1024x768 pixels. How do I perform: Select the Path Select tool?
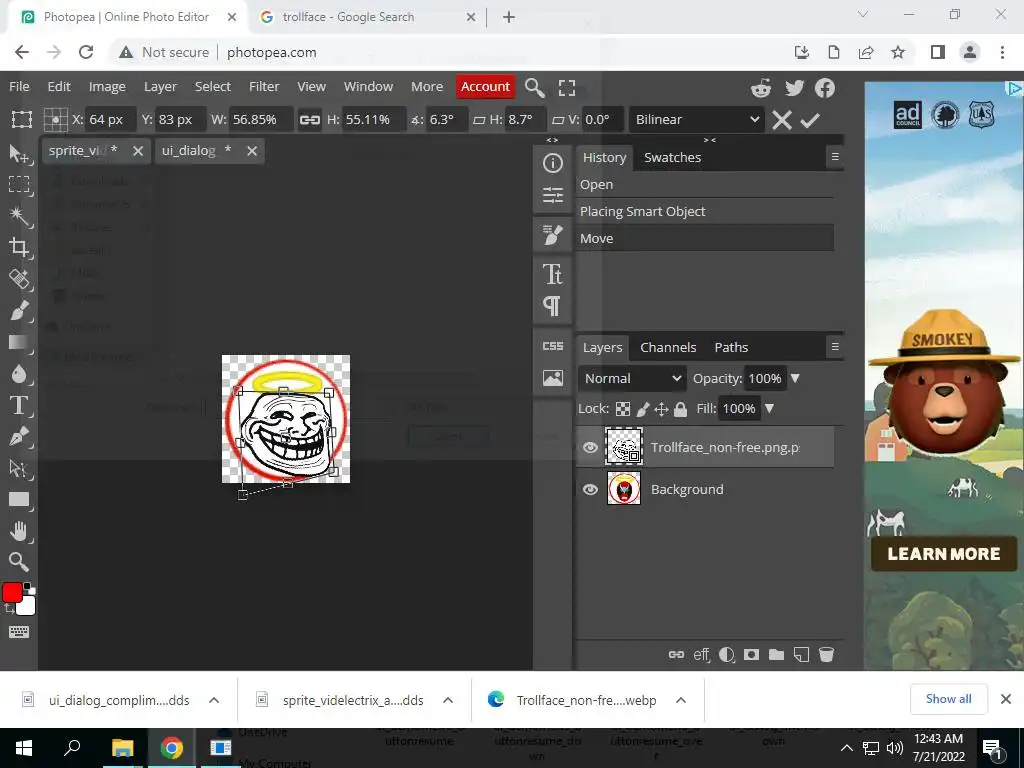pyautogui.click(x=19, y=468)
